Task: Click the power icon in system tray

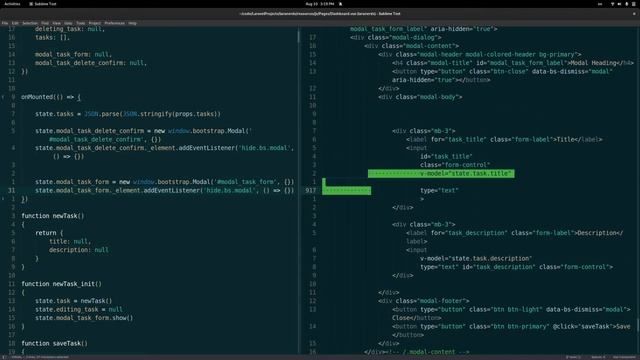Action: click(x=634, y=4)
